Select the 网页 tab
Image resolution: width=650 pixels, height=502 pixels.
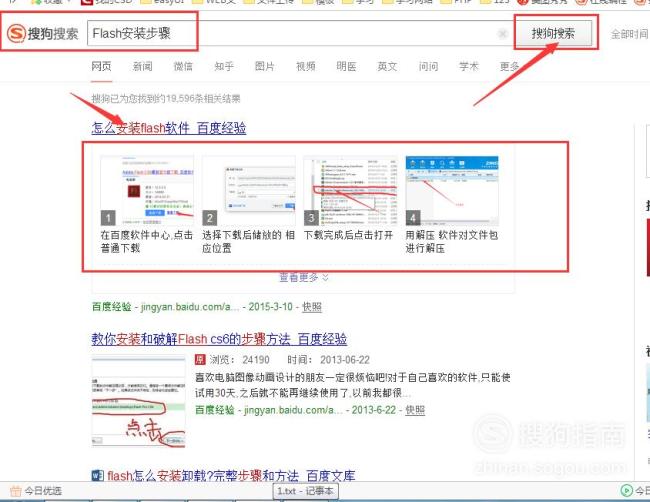(x=101, y=66)
